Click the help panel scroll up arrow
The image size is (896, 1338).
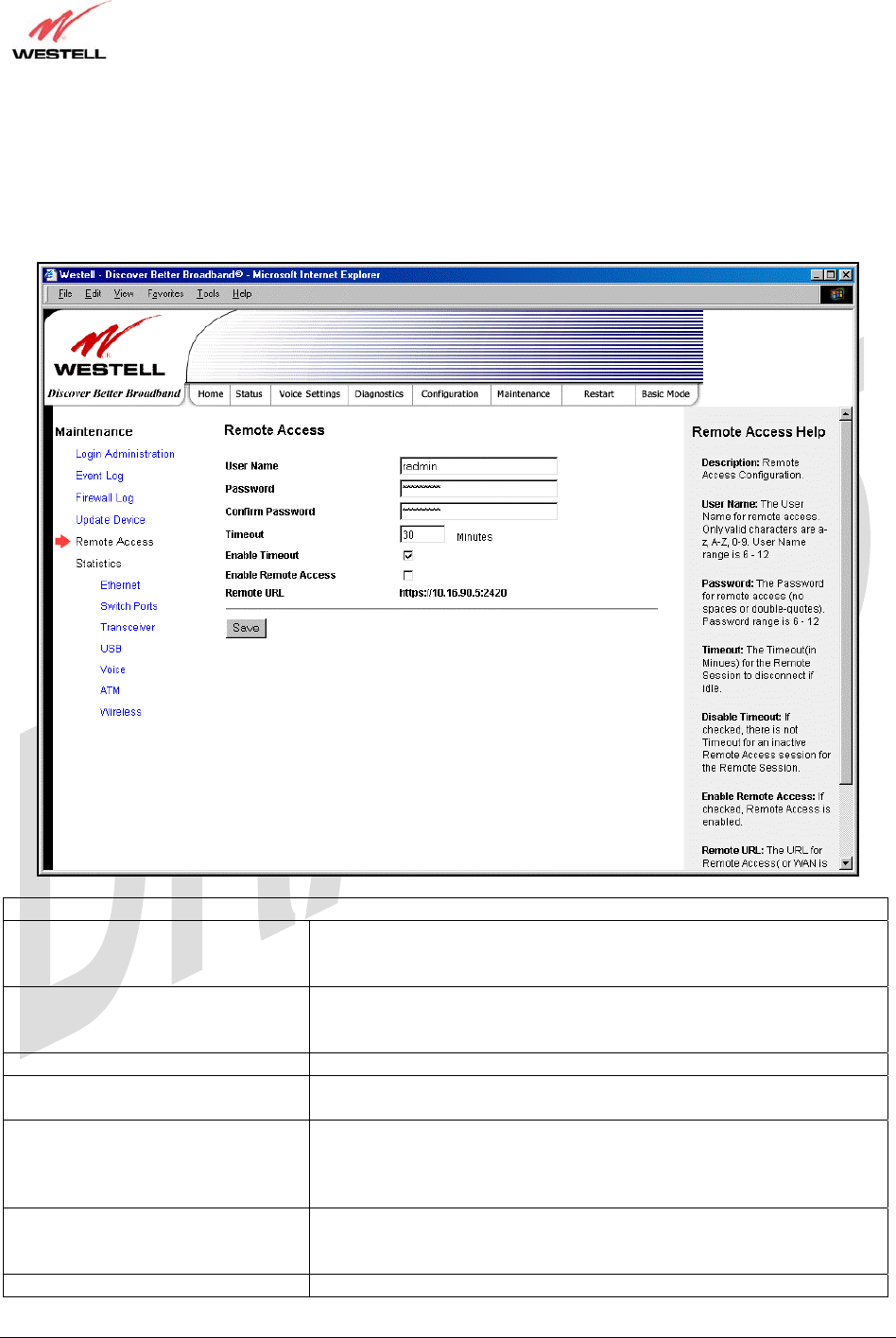click(846, 414)
